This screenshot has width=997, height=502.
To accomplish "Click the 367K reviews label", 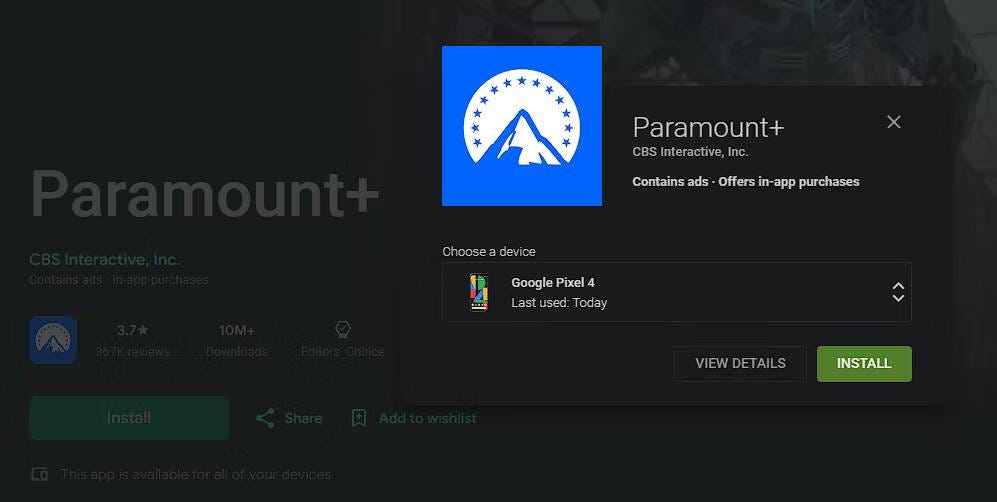I will 132,351.
